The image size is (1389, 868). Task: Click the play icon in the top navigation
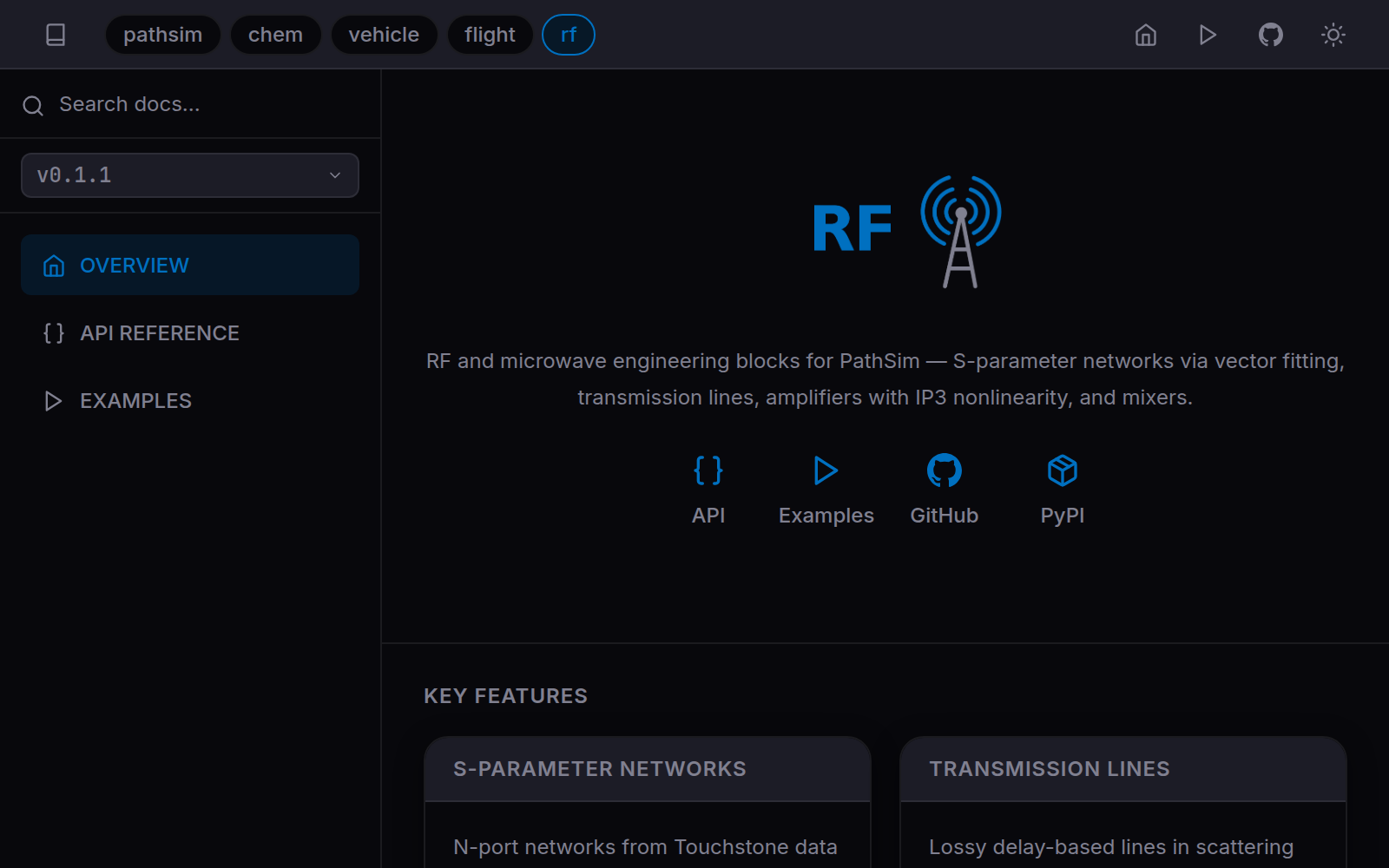pyautogui.click(x=1208, y=36)
